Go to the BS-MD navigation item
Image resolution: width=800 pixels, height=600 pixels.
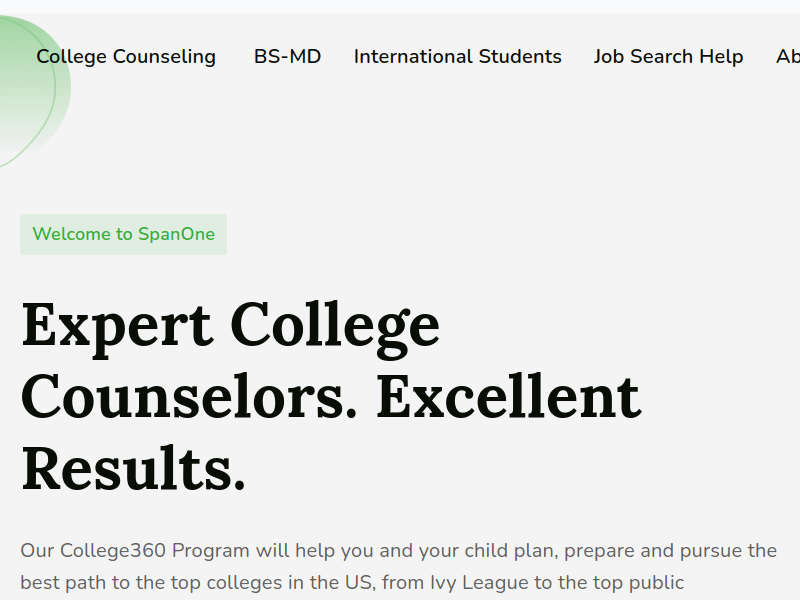click(x=287, y=57)
